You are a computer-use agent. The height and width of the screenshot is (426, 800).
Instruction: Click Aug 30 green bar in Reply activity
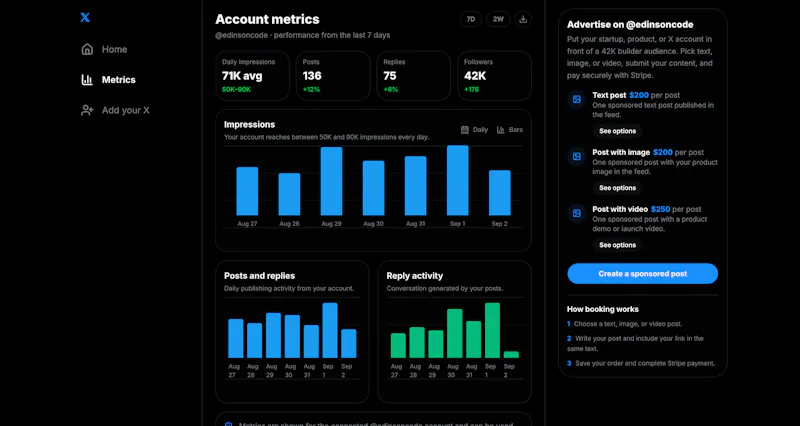[x=455, y=334]
